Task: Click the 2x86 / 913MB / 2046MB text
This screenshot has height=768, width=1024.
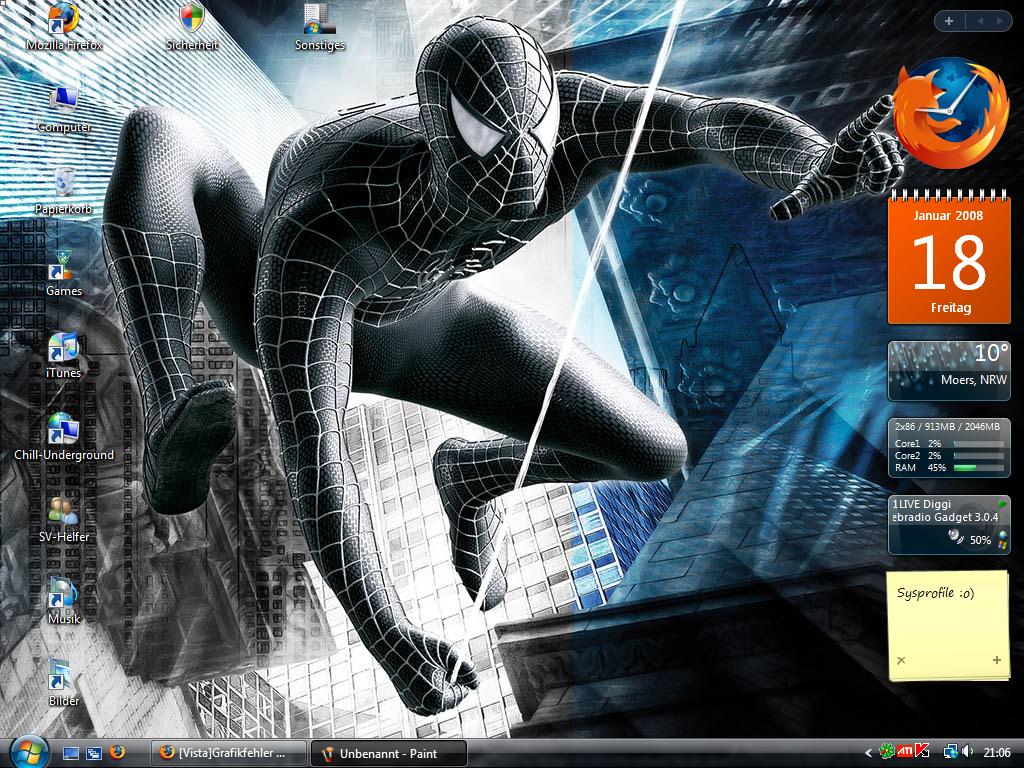Action: (x=947, y=426)
